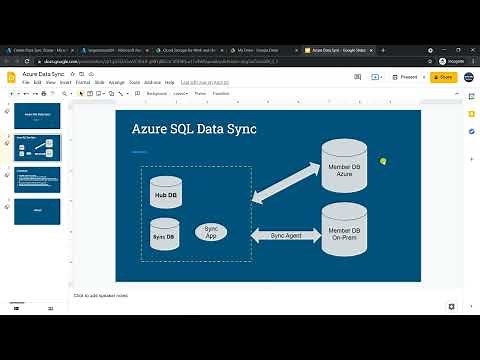Reload the browser page

(27, 61)
